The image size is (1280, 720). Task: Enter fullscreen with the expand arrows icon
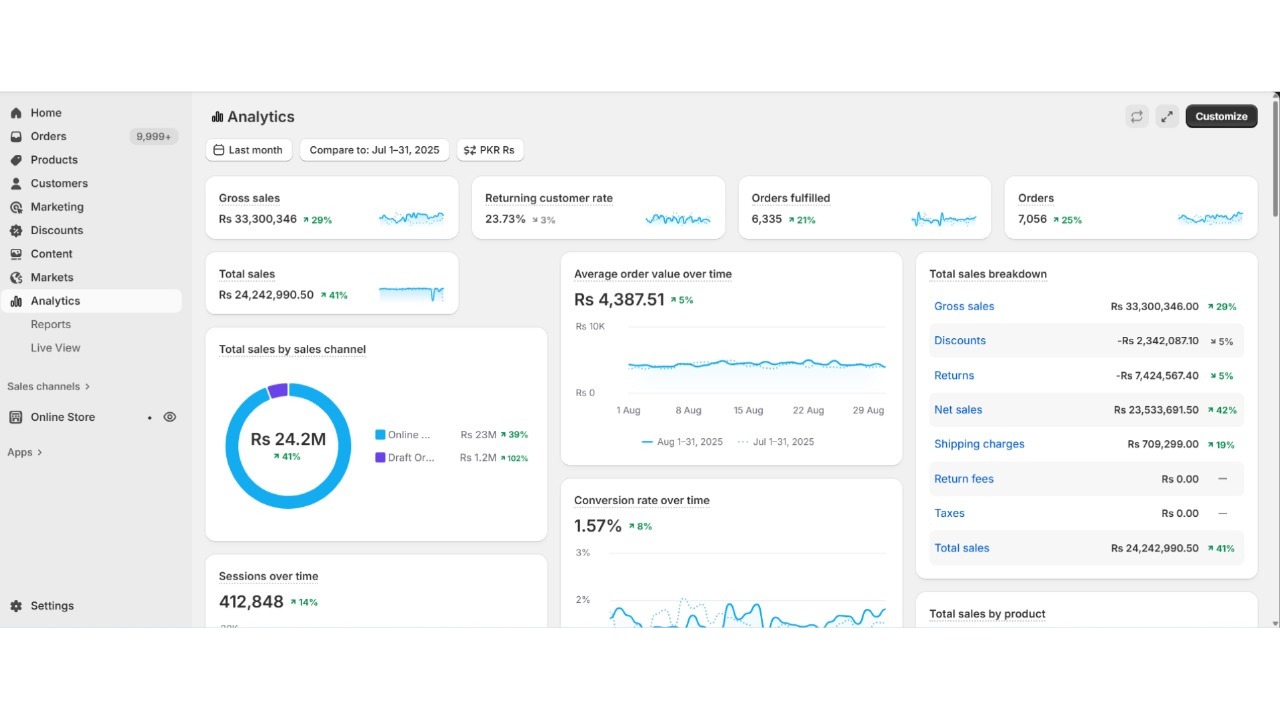(1167, 117)
